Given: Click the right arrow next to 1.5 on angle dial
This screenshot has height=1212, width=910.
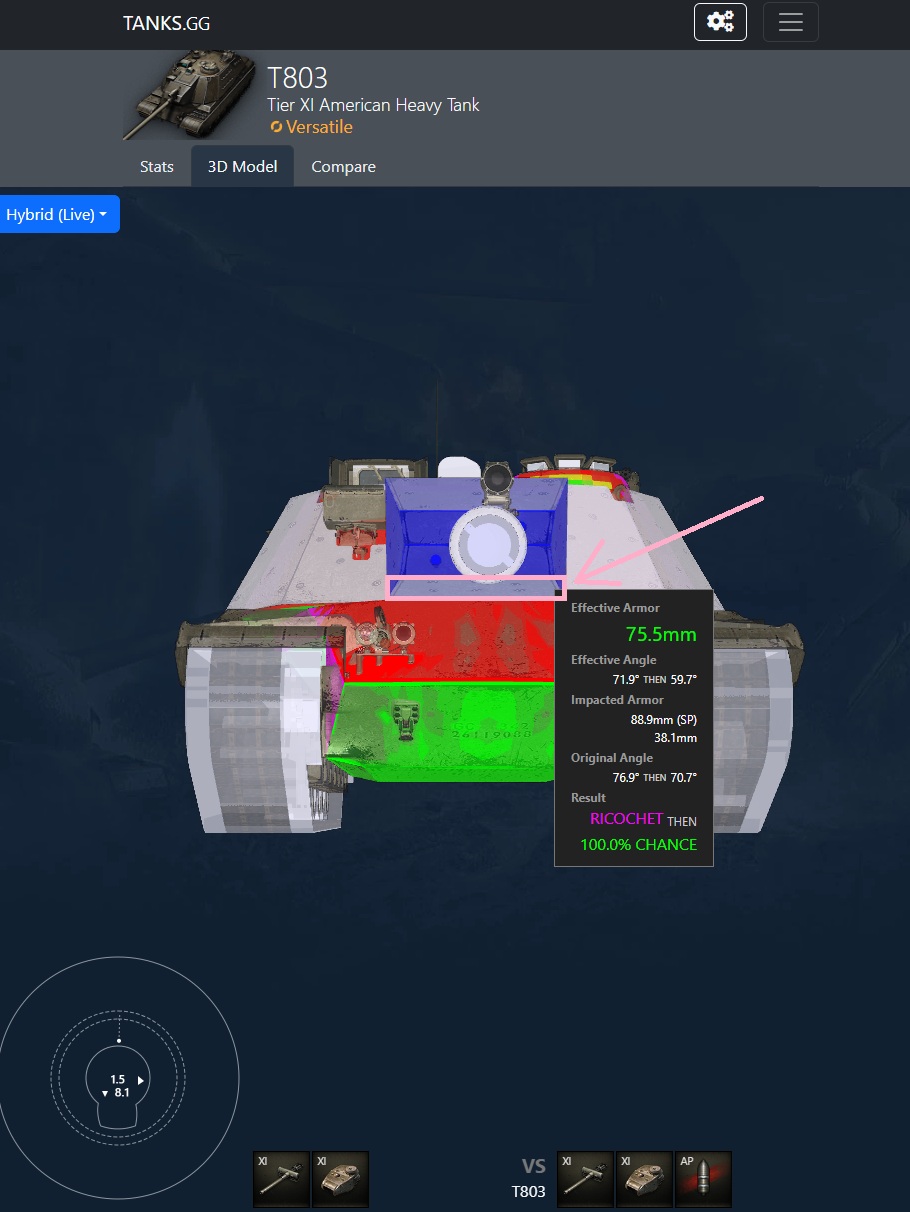Looking at the screenshot, I should 141,1080.
